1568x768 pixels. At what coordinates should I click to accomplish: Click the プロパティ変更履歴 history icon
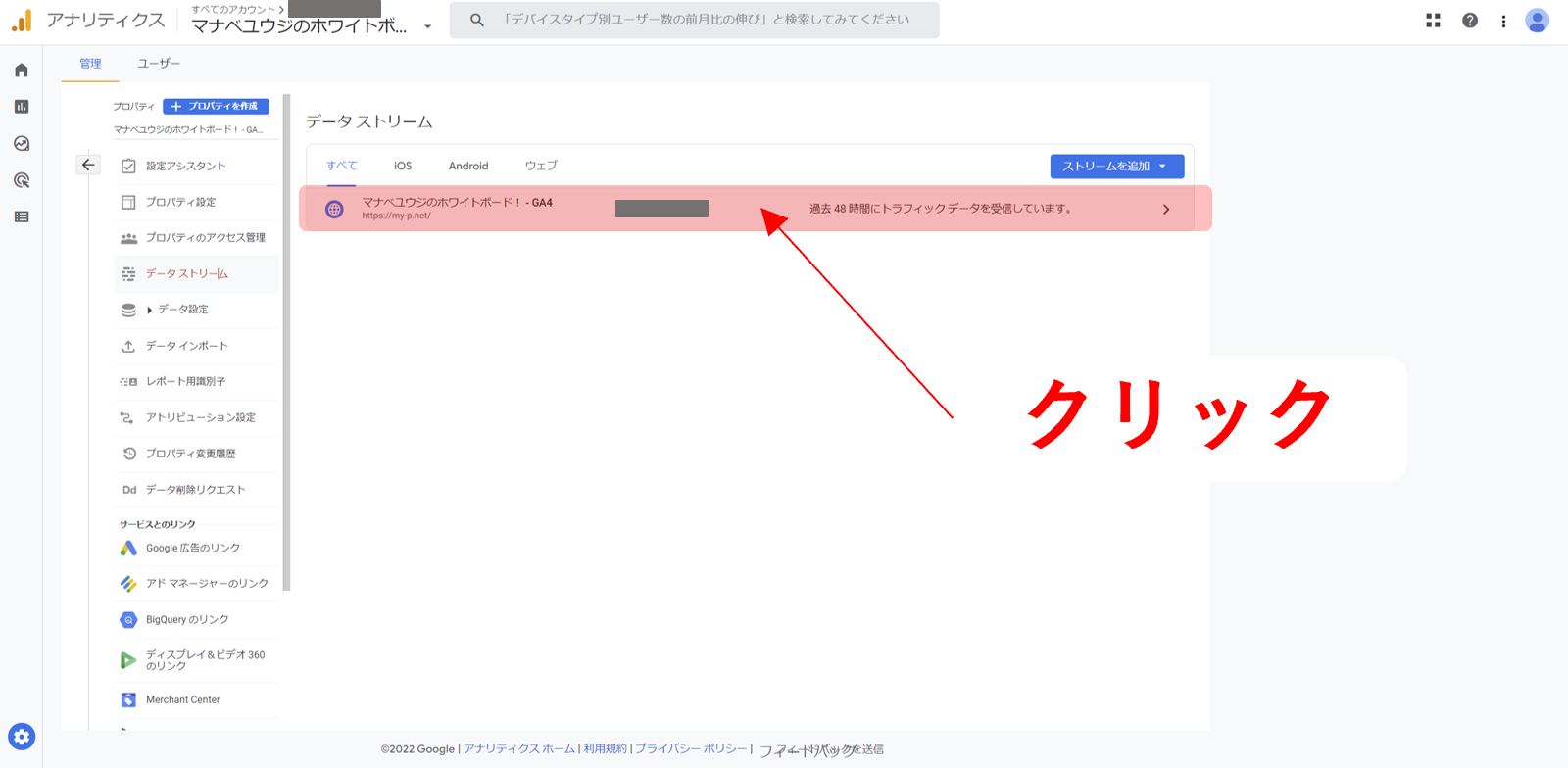pos(129,454)
